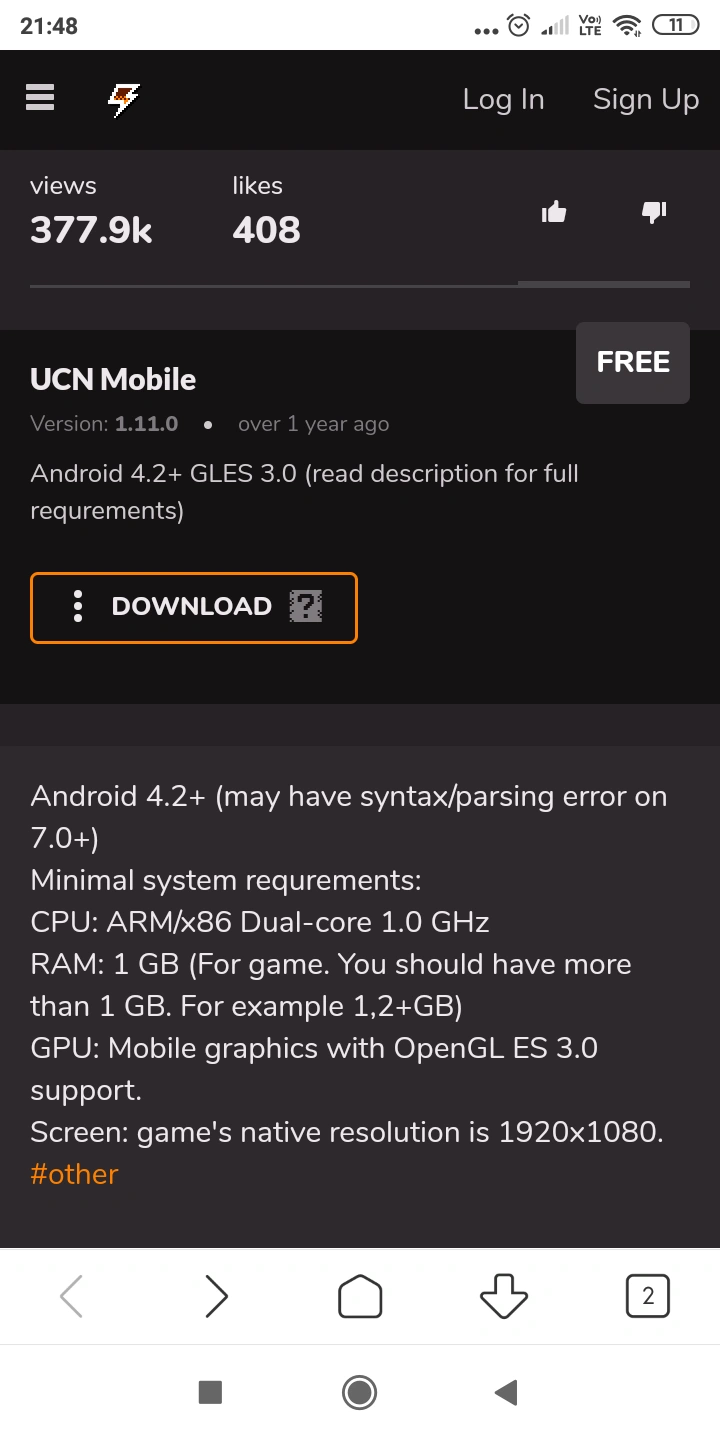The image size is (720, 1440).
Task: Click the FREE price badge
Action: pos(632,362)
